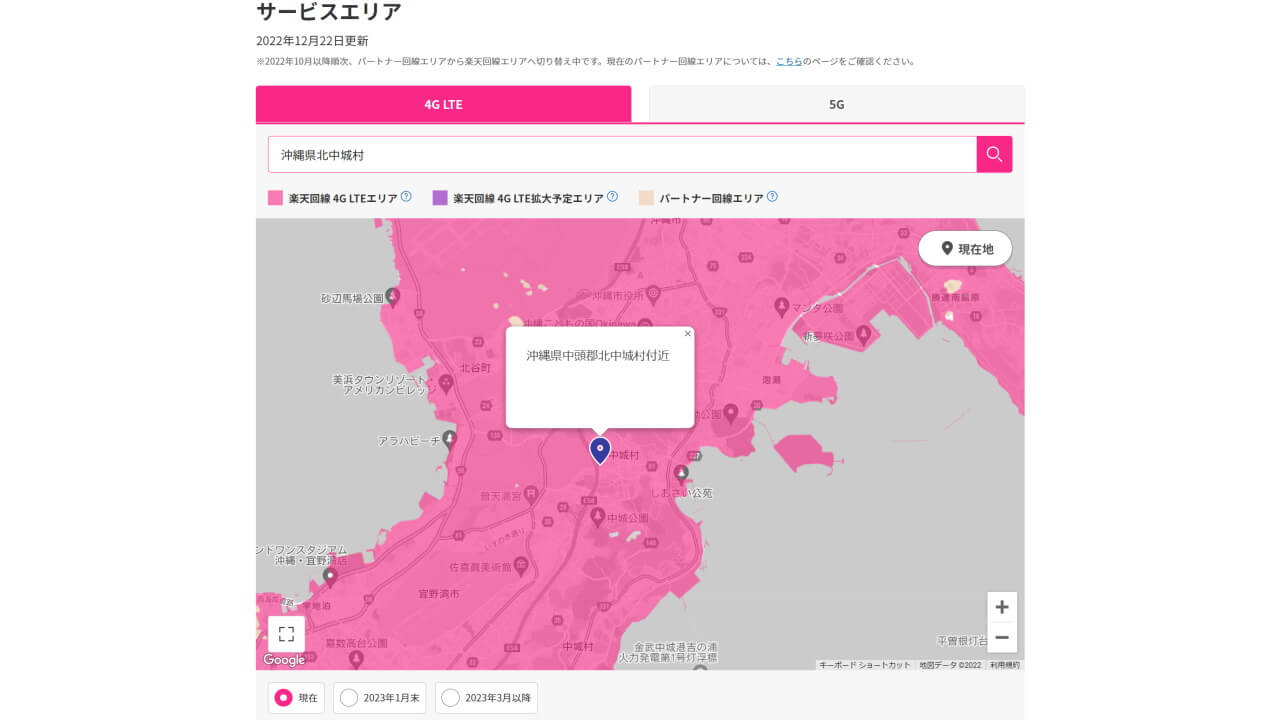Switch to the 4G LTE tab

[444, 103]
